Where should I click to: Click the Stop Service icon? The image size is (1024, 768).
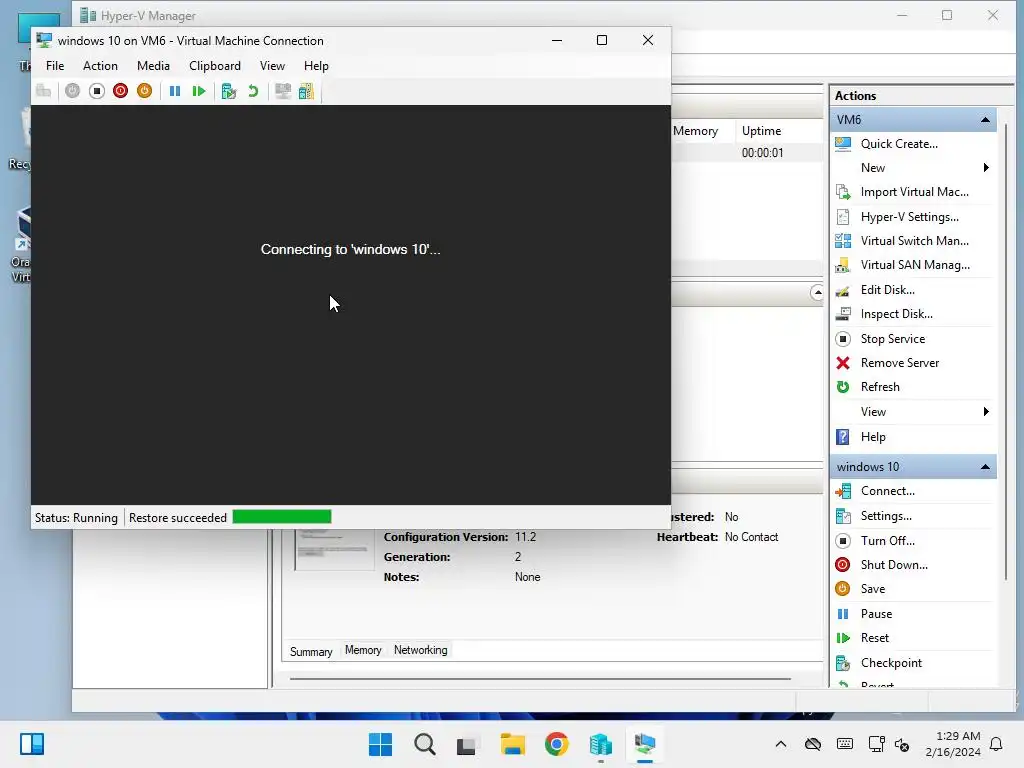(843, 339)
